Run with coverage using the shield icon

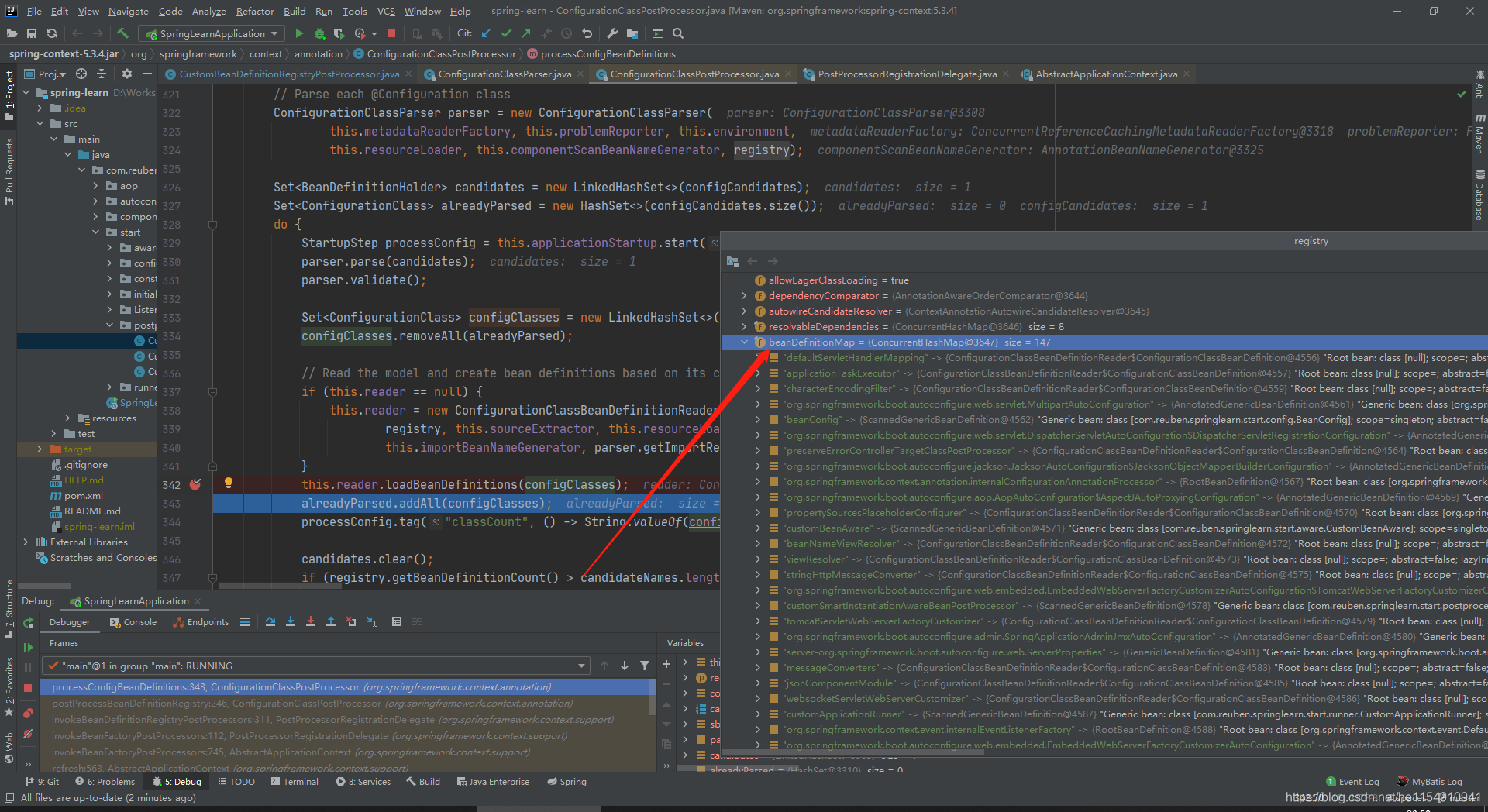(x=339, y=33)
